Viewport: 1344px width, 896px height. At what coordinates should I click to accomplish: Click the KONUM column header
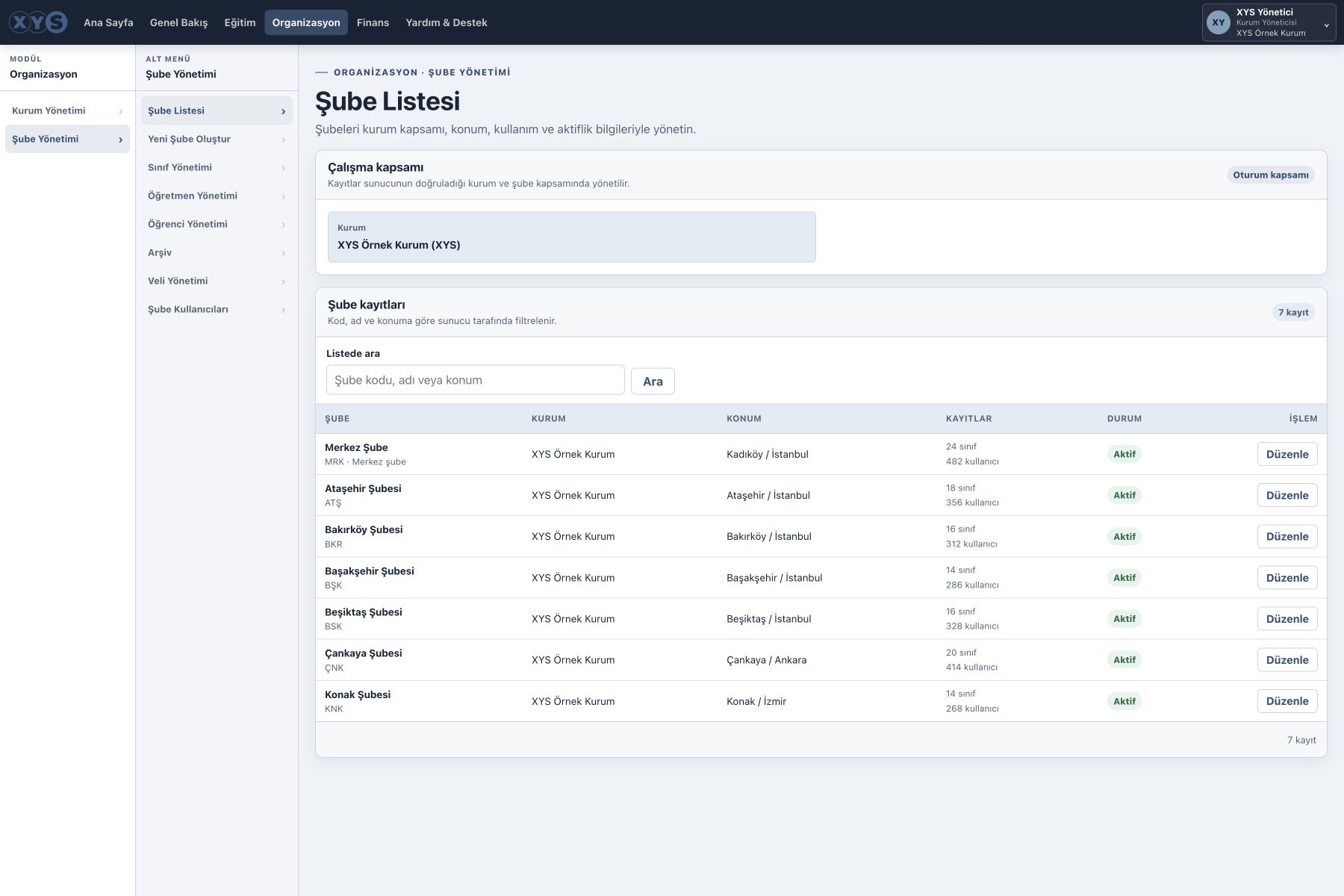[744, 419]
